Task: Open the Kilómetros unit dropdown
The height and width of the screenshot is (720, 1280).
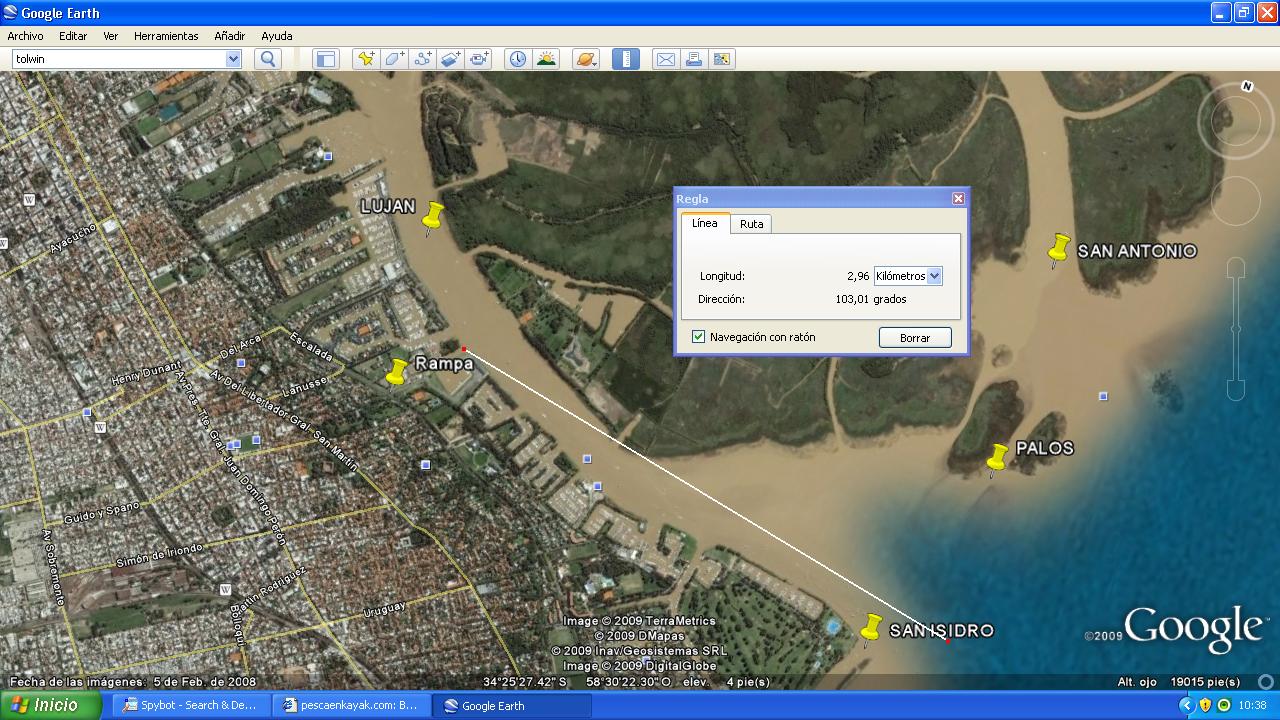Action: [908, 276]
